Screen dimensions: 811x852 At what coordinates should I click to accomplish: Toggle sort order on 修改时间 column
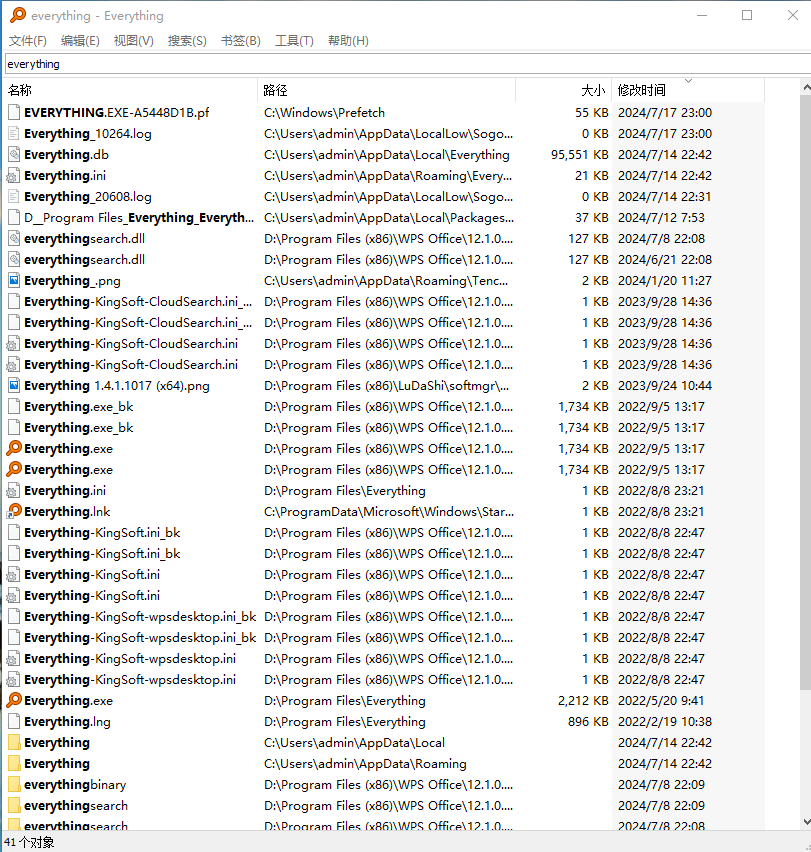(x=686, y=90)
